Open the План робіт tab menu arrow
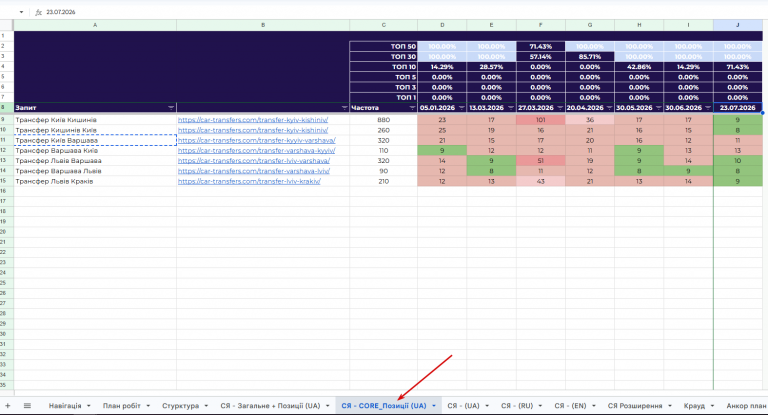This screenshot has height=415, width=768. tap(148, 406)
